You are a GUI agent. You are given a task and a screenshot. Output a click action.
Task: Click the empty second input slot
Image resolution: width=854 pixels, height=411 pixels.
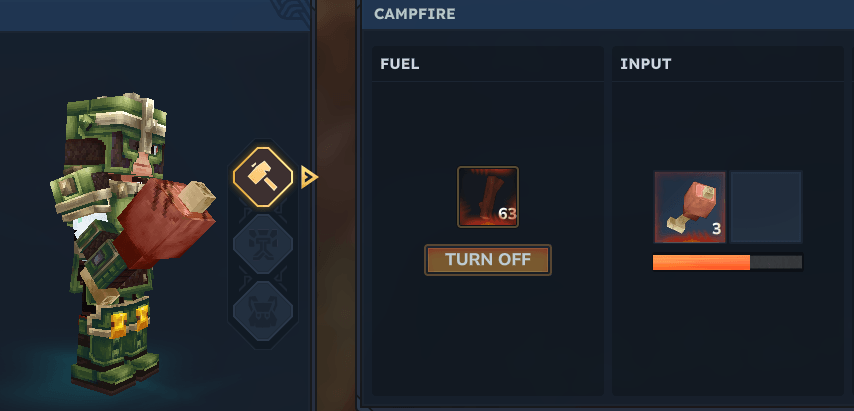coord(766,207)
